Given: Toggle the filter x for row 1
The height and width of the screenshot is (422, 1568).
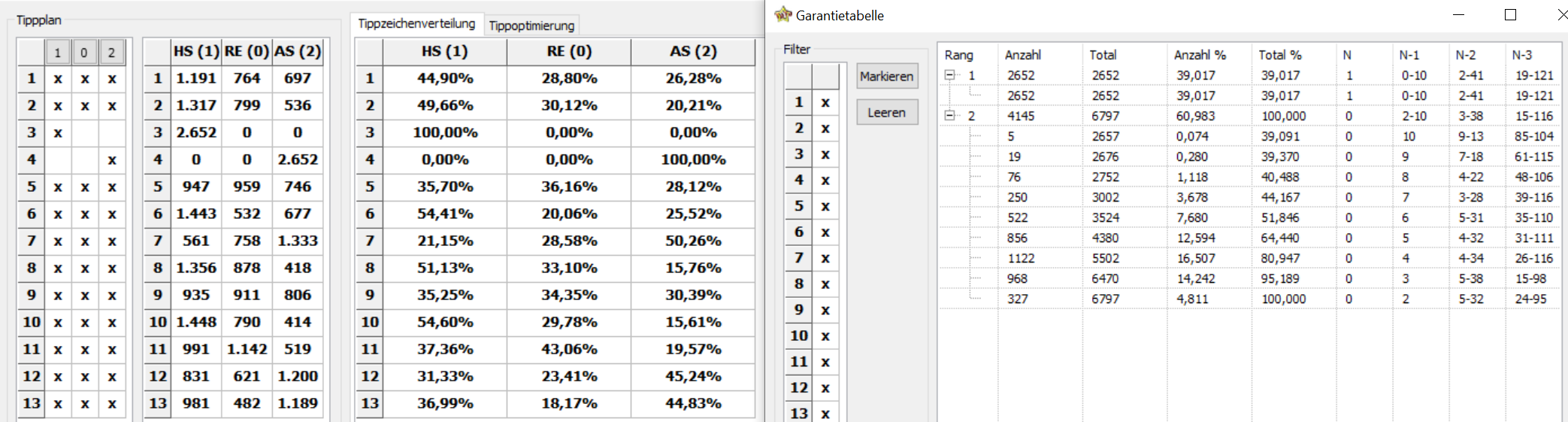Looking at the screenshot, I should click(825, 102).
